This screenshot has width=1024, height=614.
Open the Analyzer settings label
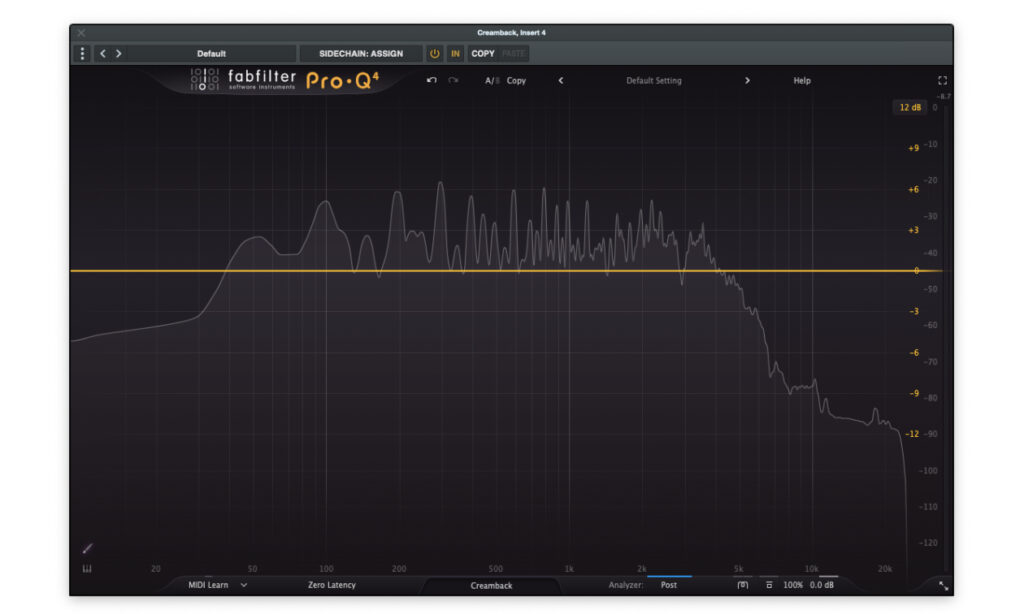(x=626, y=585)
